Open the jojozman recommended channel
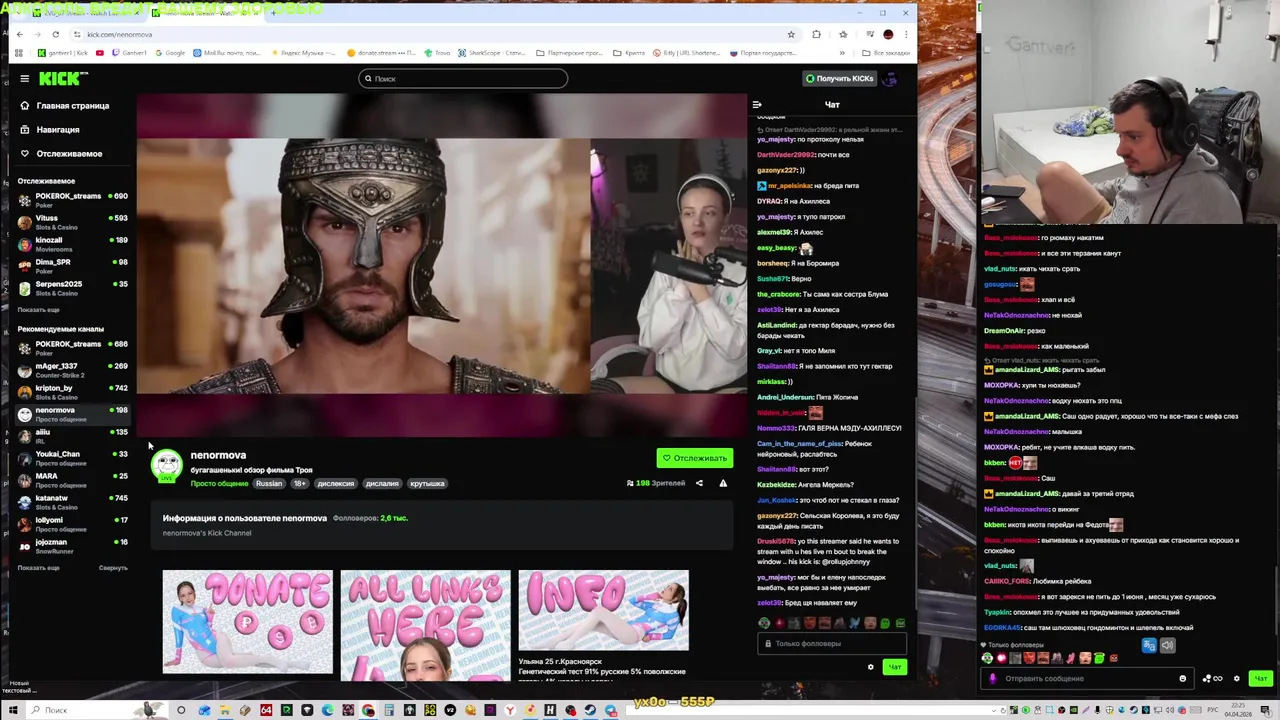This screenshot has height=720, width=1280. point(72,545)
